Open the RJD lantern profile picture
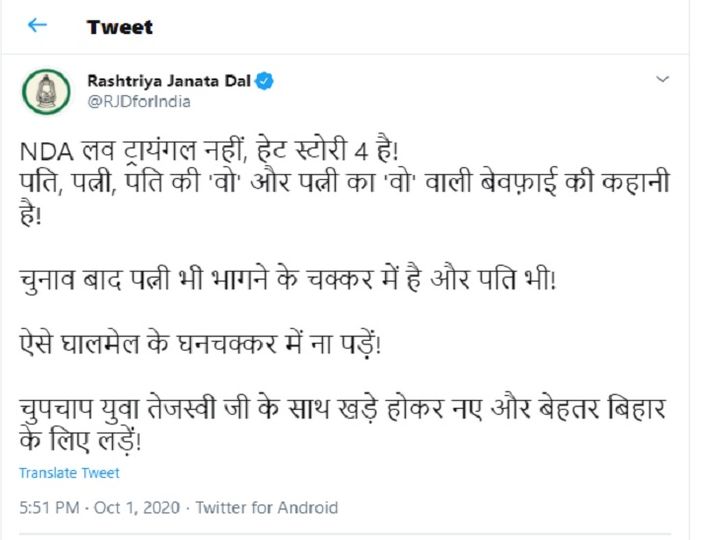The height and width of the screenshot is (540, 720). (x=46, y=91)
